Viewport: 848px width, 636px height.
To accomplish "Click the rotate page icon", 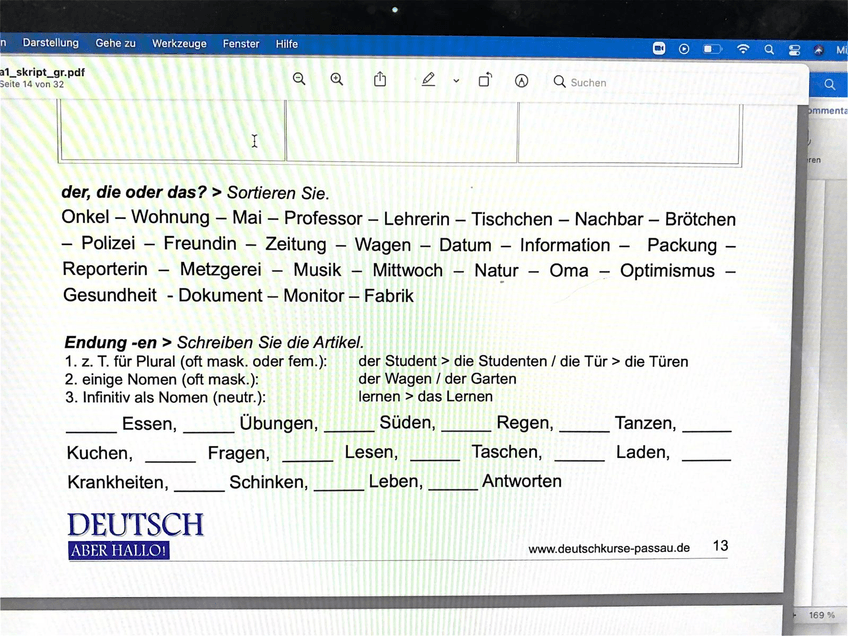I will [486, 80].
